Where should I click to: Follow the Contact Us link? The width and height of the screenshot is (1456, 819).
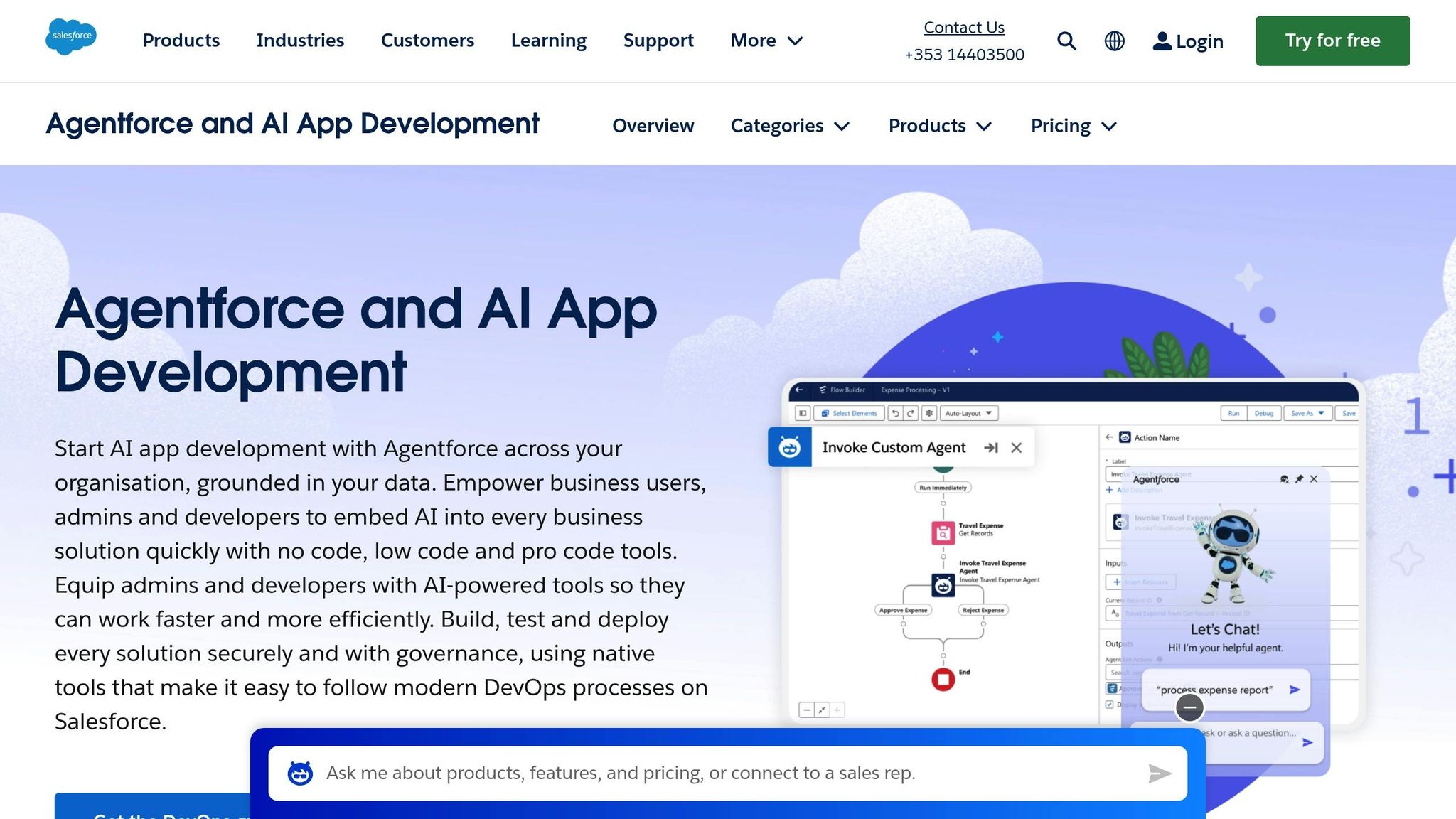coord(964,27)
